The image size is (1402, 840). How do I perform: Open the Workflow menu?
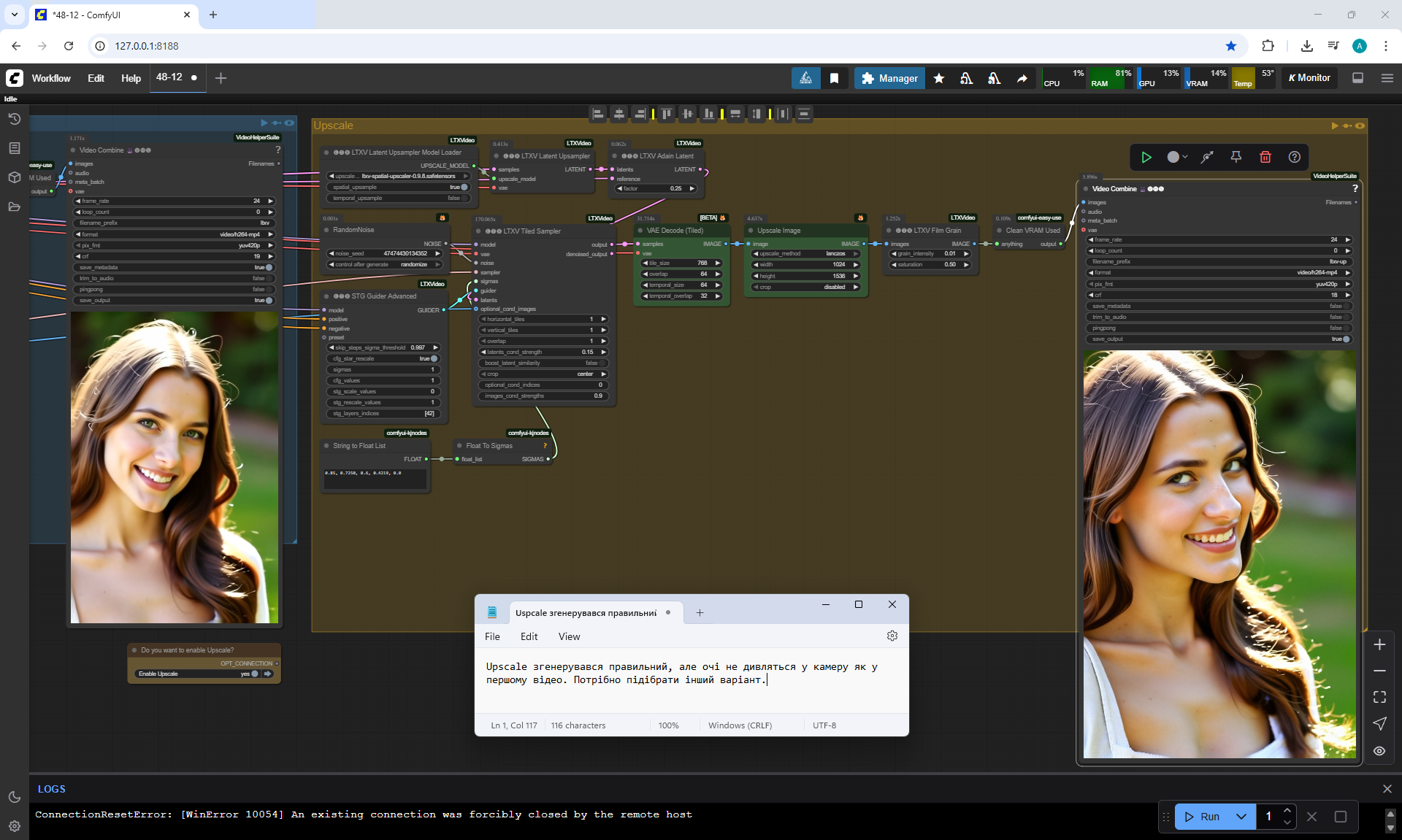(x=51, y=78)
